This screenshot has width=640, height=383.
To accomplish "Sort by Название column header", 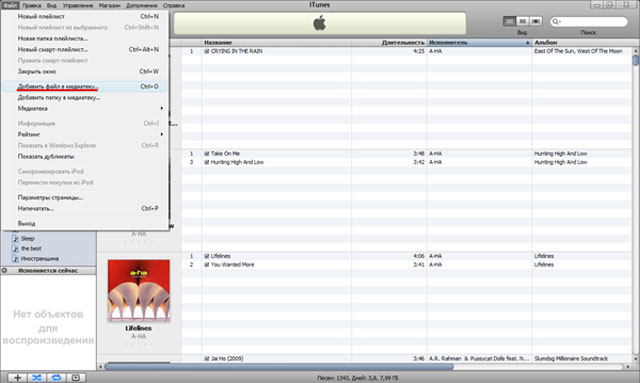I will click(276, 42).
